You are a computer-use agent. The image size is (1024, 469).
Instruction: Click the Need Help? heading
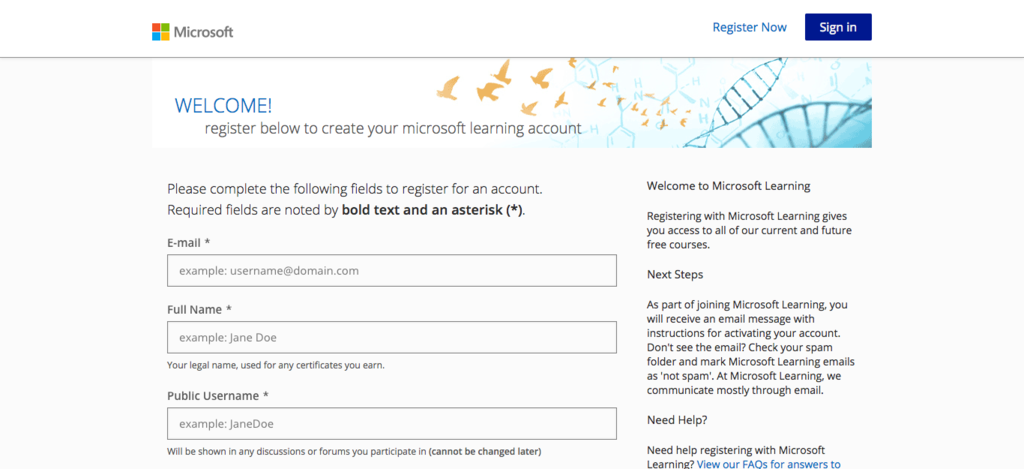tap(677, 420)
